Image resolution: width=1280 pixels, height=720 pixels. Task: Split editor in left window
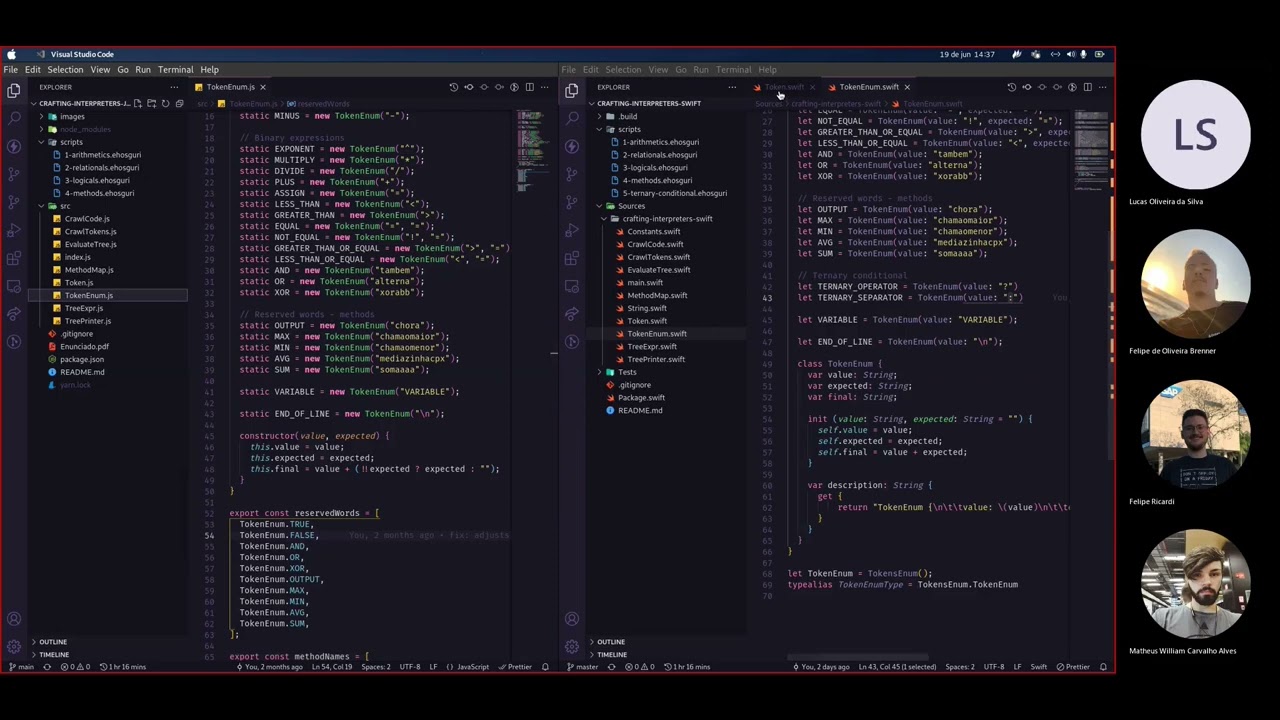tap(529, 87)
